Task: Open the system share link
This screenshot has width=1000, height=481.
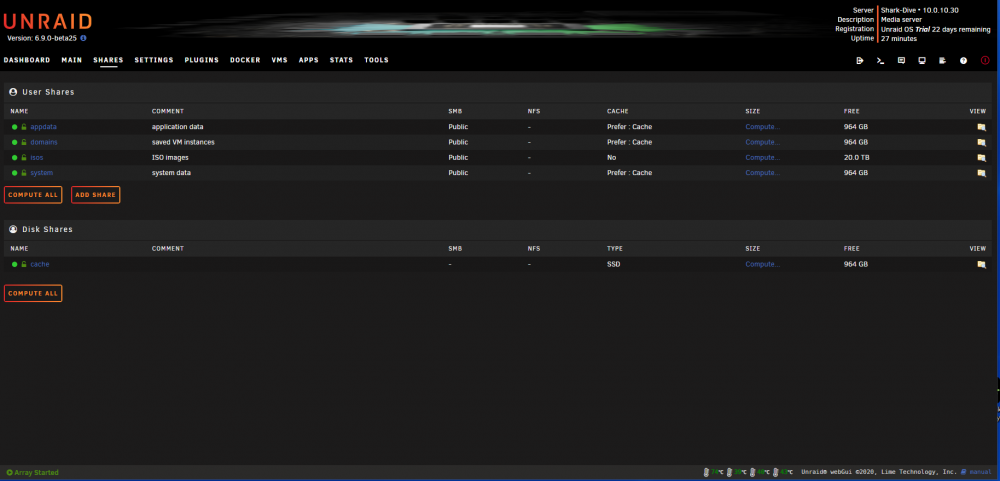Action: (x=41, y=173)
